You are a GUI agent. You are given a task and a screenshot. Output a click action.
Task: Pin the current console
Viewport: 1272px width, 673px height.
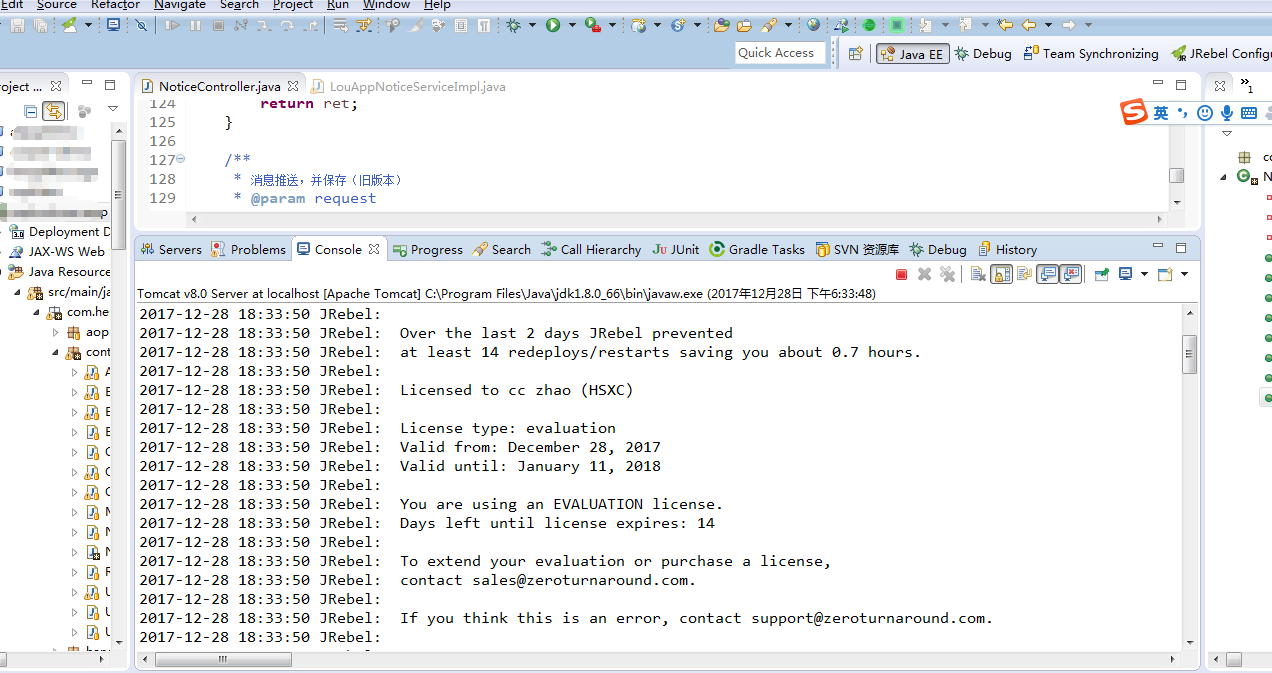tap(1101, 274)
